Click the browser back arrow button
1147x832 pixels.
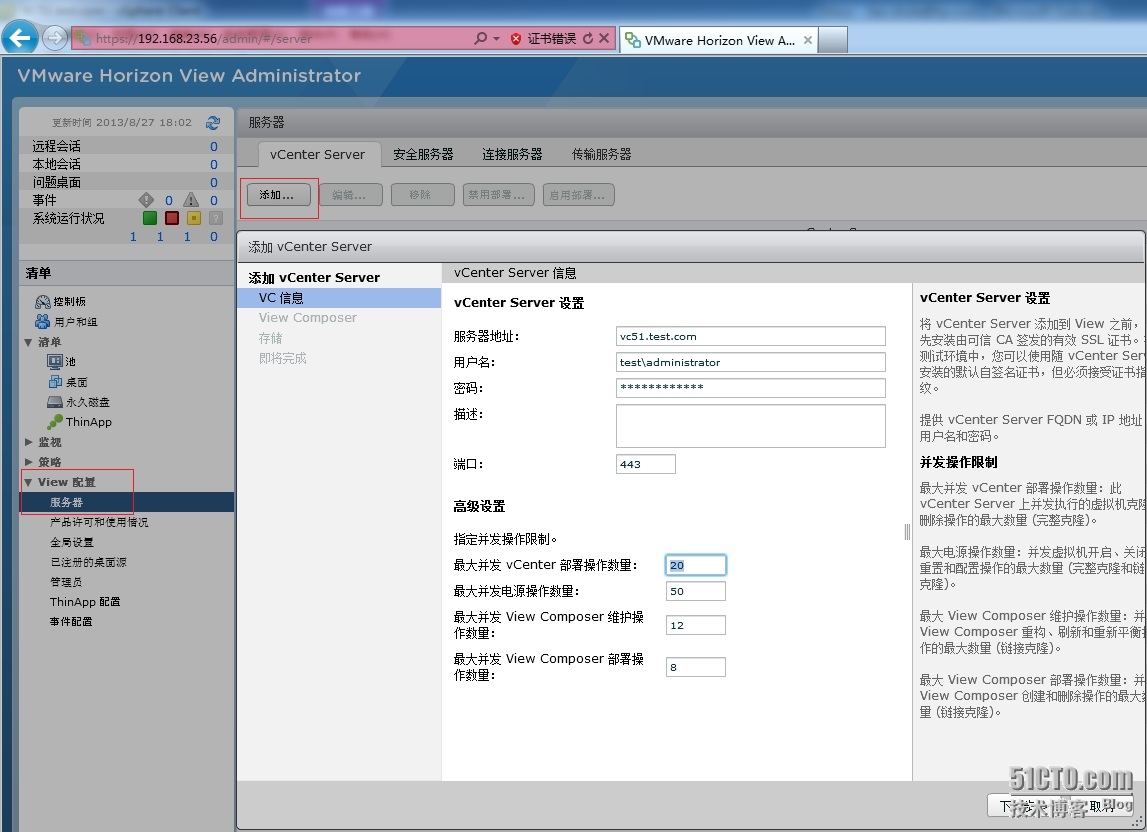pyautogui.click(x=20, y=37)
